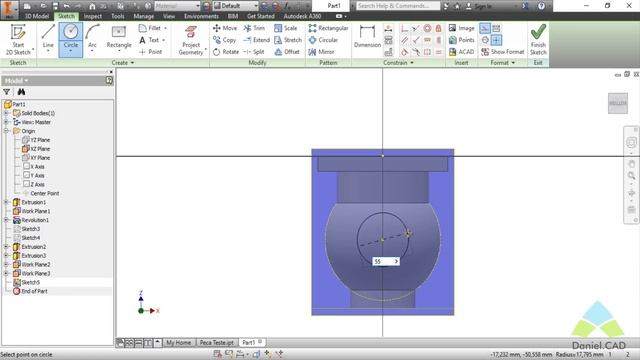Switch to Peca Teste.ipt tab
Image resolution: width=640 pixels, height=360 pixels.
[216, 342]
